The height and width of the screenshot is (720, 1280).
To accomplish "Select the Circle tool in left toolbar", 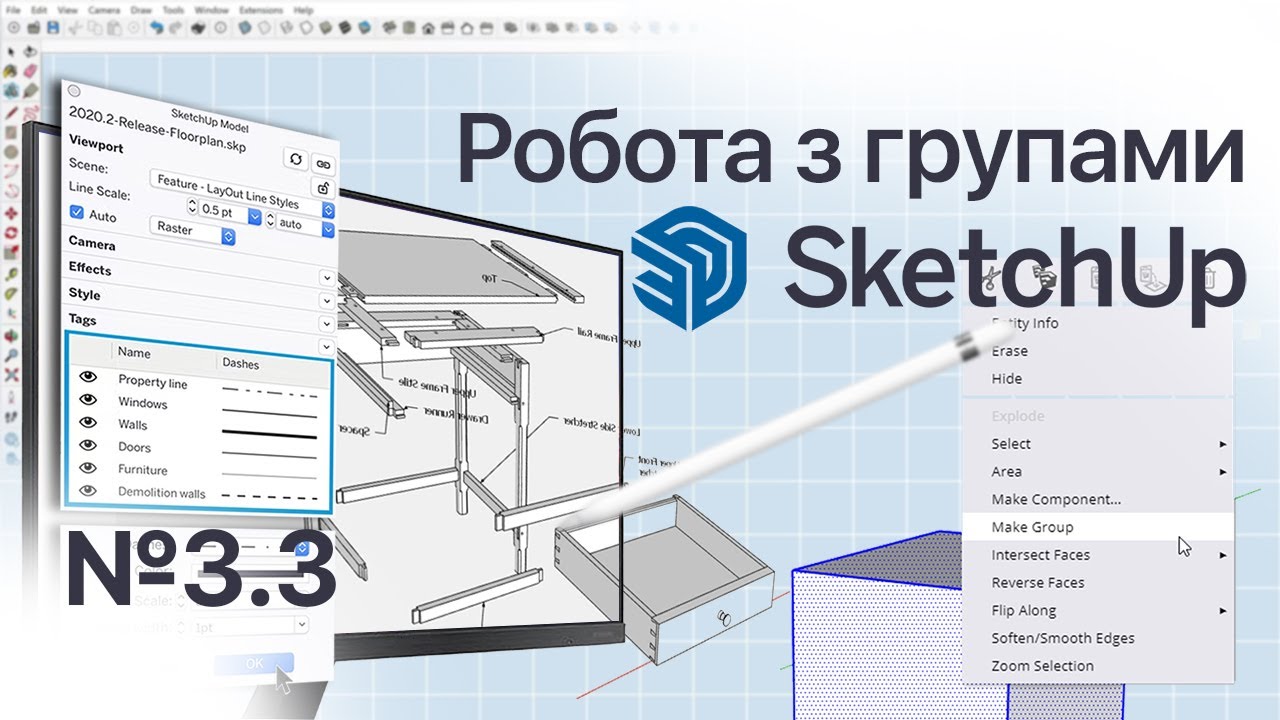I will pyautogui.click(x=11, y=151).
